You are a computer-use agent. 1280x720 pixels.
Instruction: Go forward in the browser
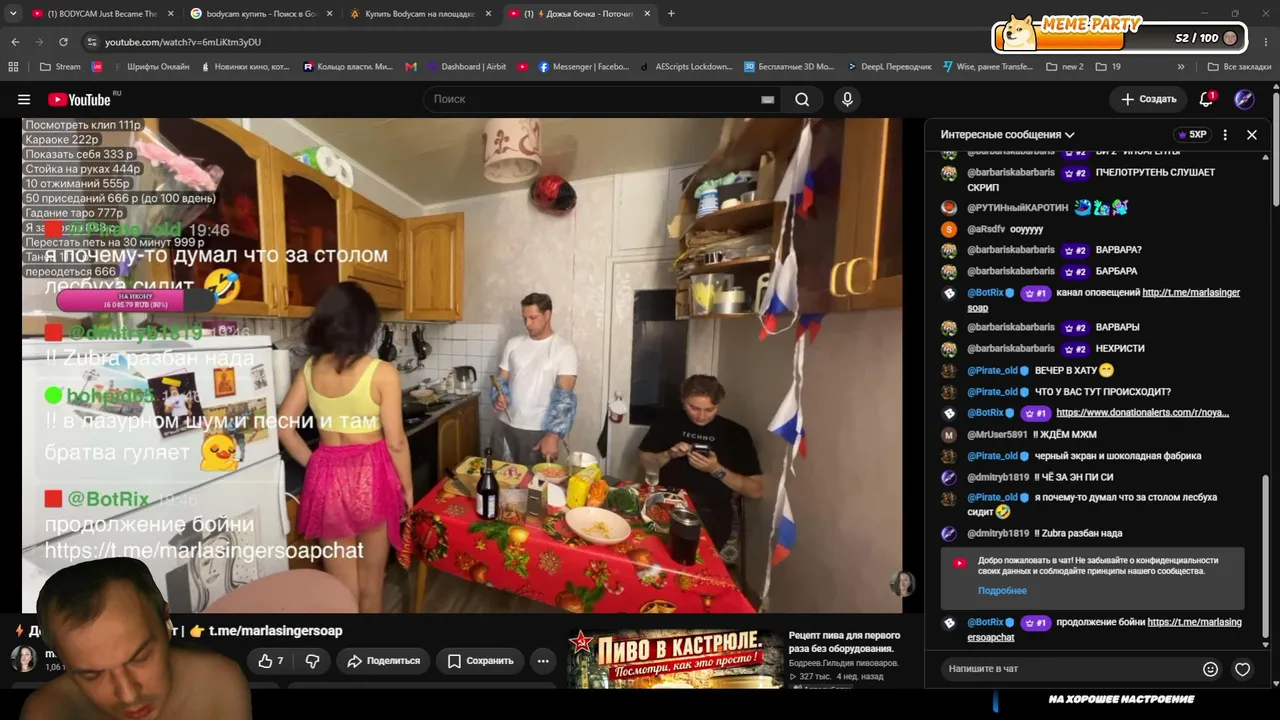pos(39,42)
